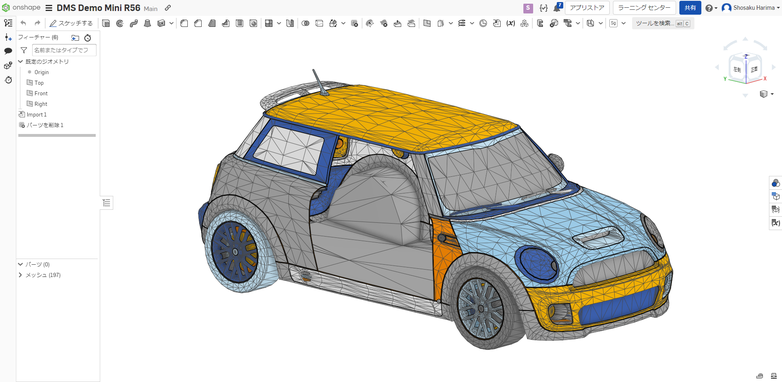Select the Right plane in feature tree
Viewport: 782px width, 382px height.
41,104
